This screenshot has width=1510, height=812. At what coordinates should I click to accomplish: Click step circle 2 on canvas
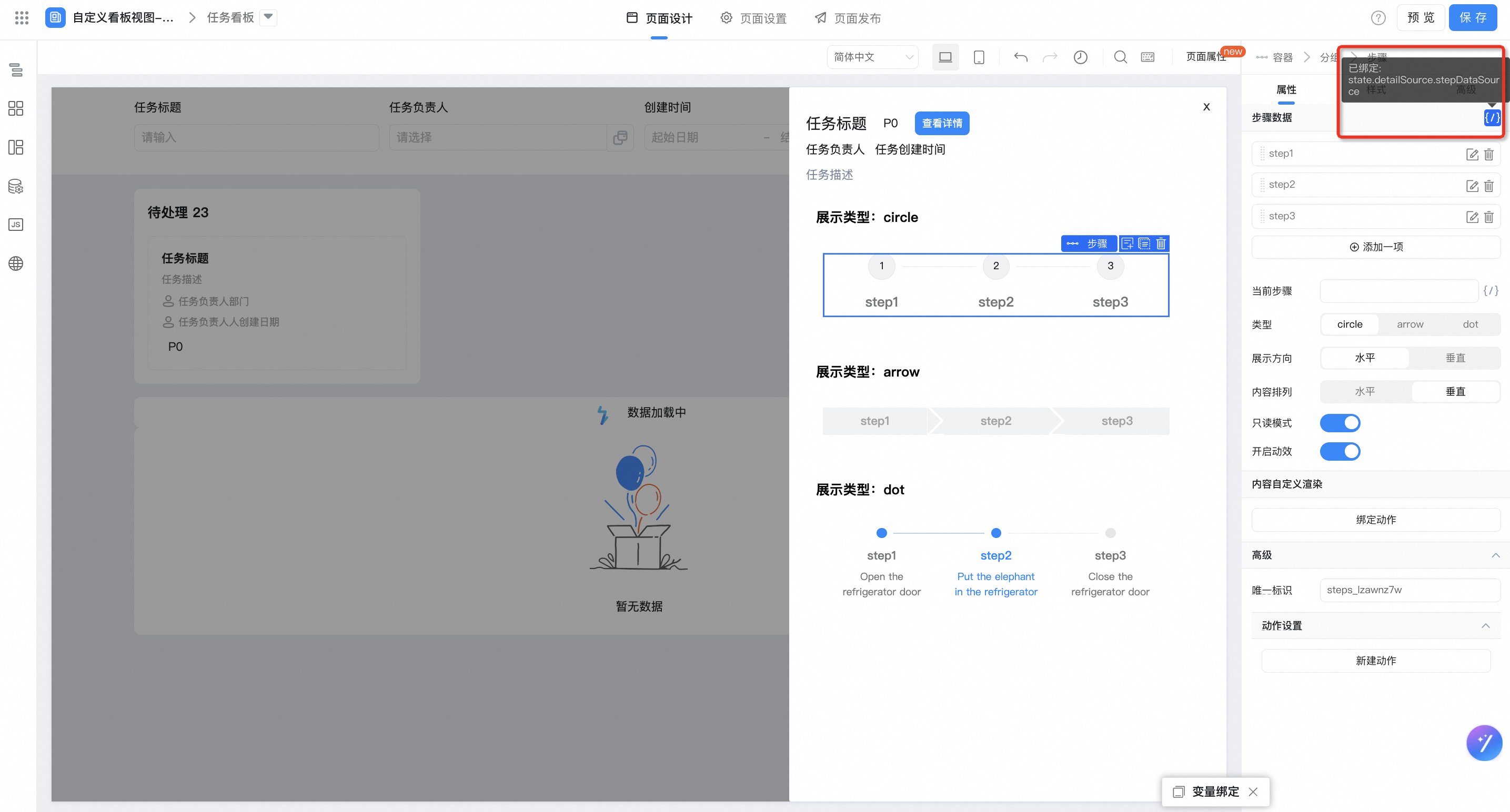[996, 266]
